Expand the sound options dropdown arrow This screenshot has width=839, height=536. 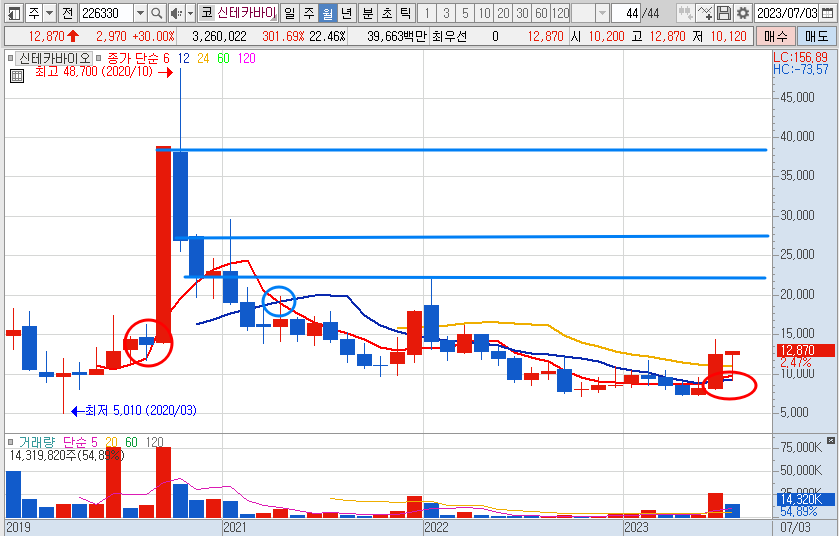190,13
